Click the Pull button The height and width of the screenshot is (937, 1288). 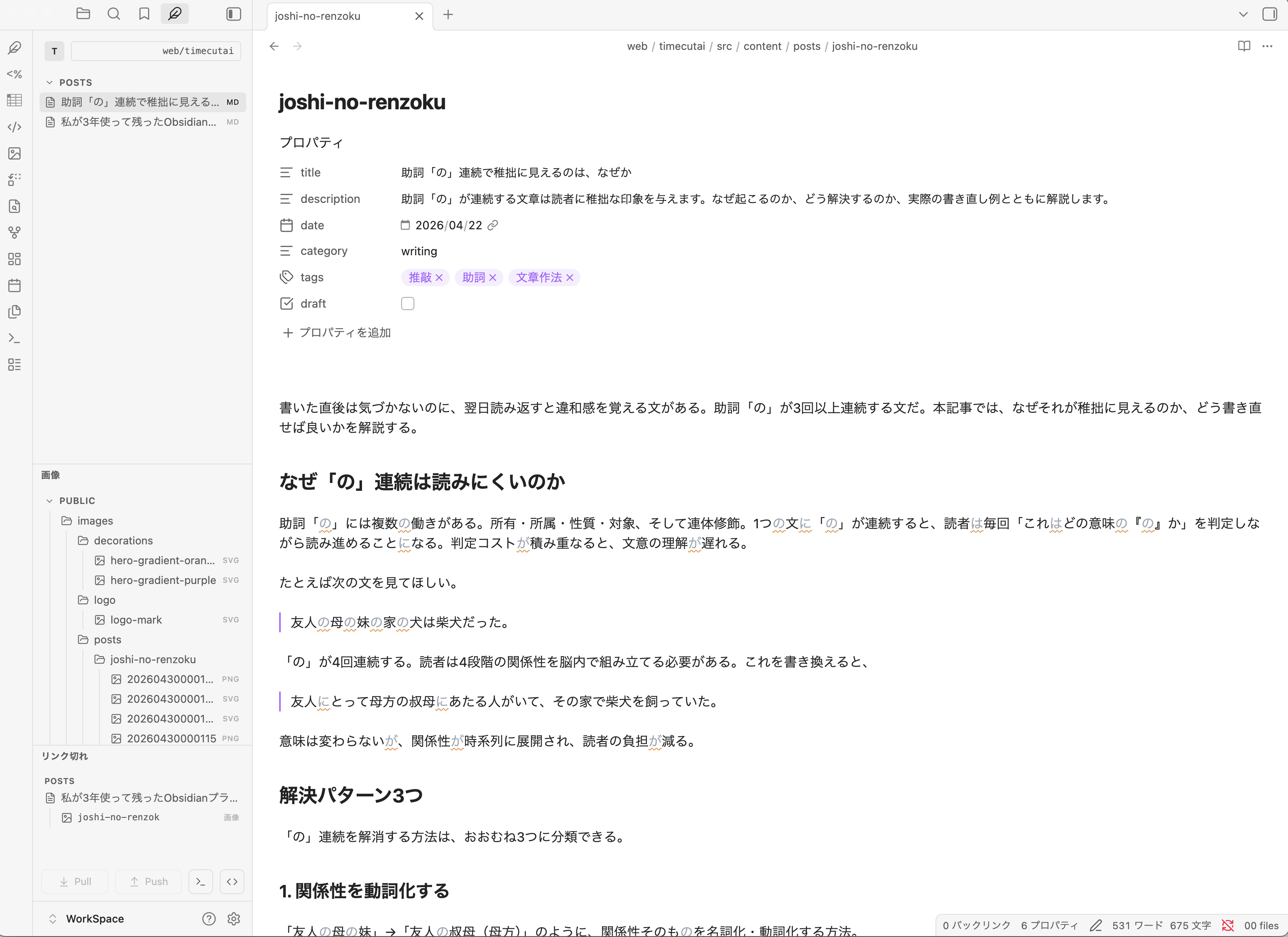pyautogui.click(x=75, y=882)
